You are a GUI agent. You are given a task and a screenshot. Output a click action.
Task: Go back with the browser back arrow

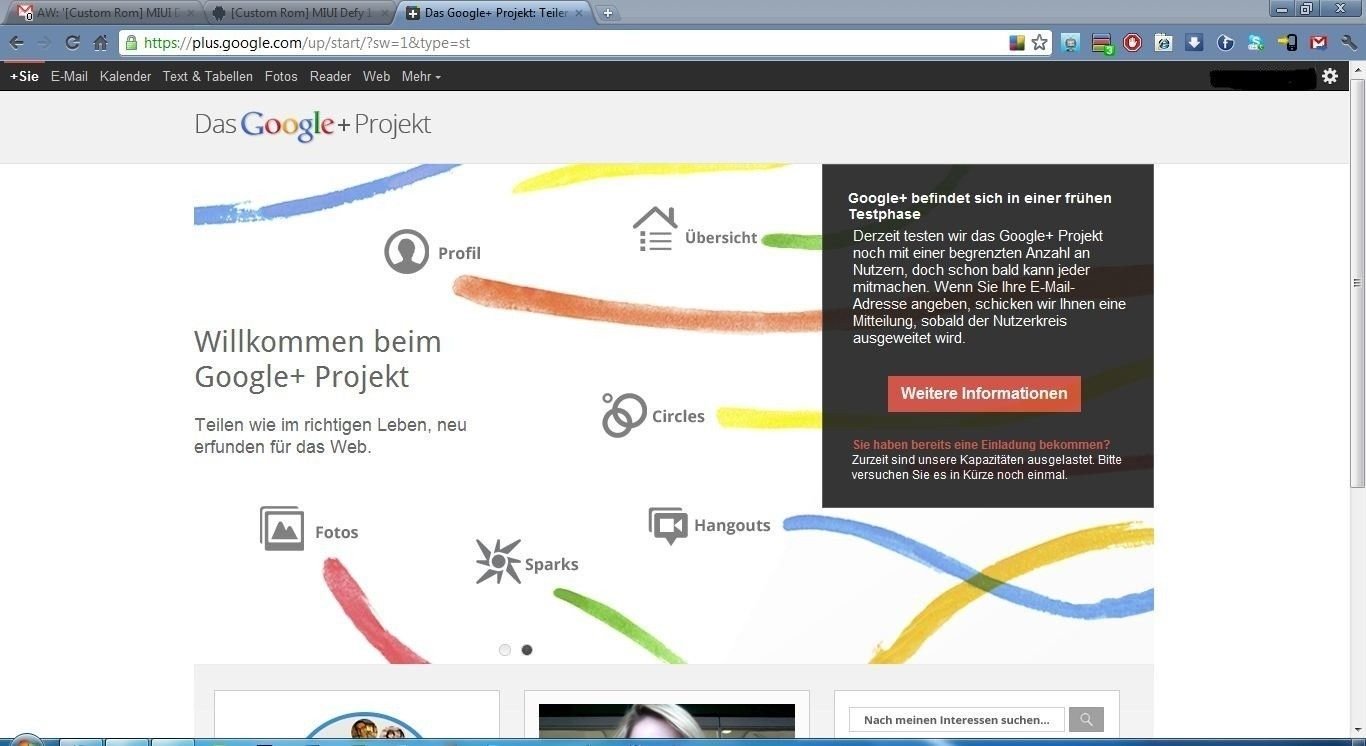16,43
